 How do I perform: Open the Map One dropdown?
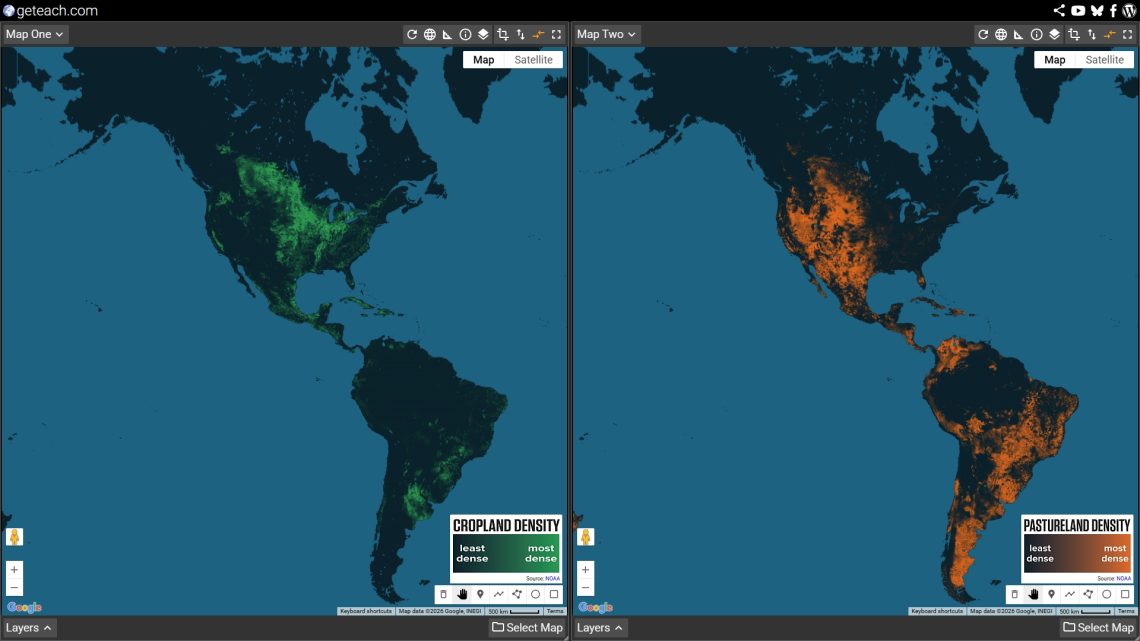[35, 34]
